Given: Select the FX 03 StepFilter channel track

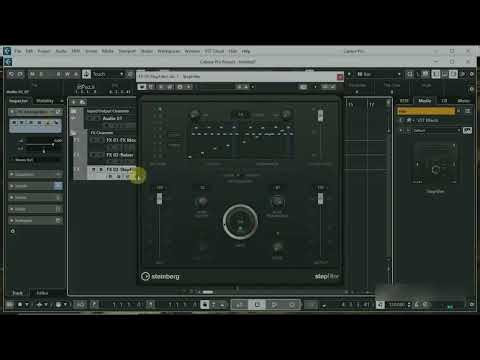Looking at the screenshot, I should click(x=112, y=173).
